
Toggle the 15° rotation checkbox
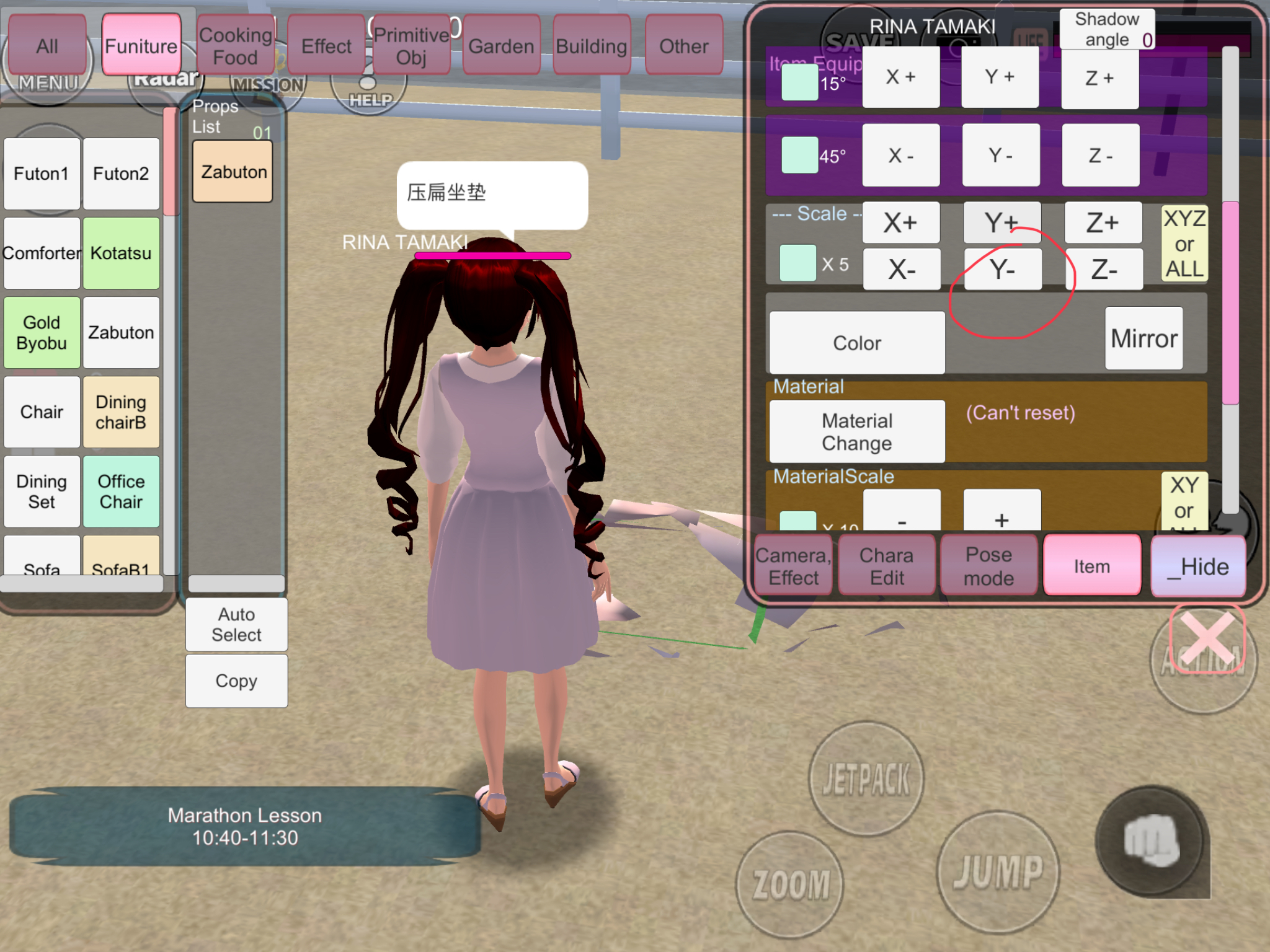click(799, 82)
